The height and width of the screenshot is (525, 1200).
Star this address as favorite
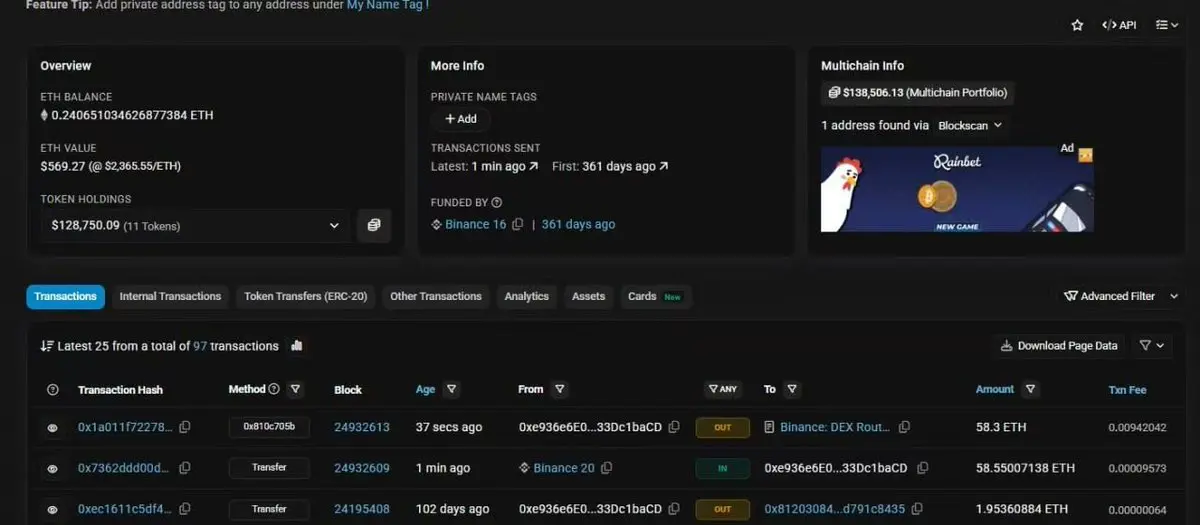[x=1077, y=25]
